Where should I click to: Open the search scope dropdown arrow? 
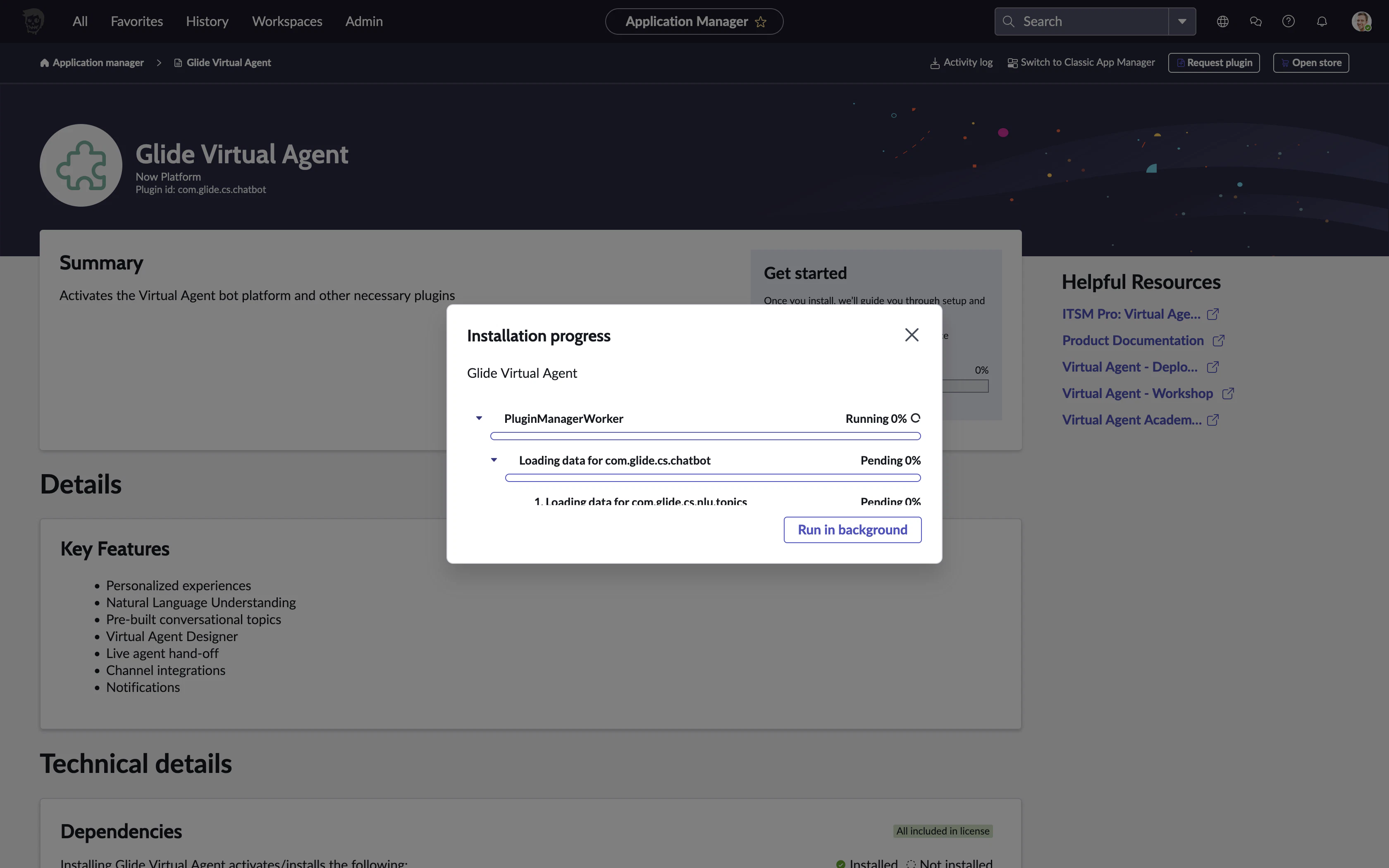point(1182,22)
